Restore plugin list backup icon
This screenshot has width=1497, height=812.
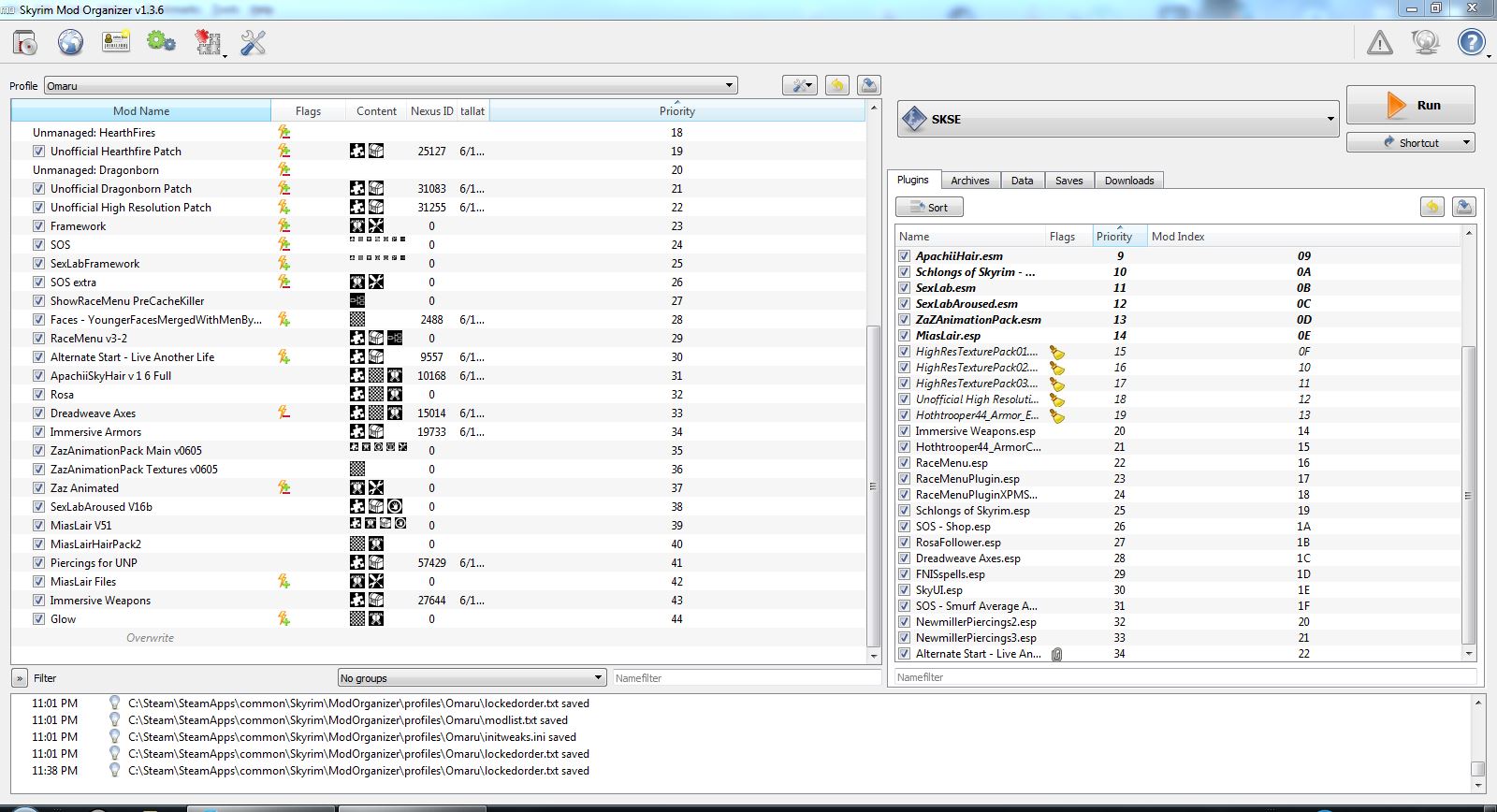coord(1432,207)
